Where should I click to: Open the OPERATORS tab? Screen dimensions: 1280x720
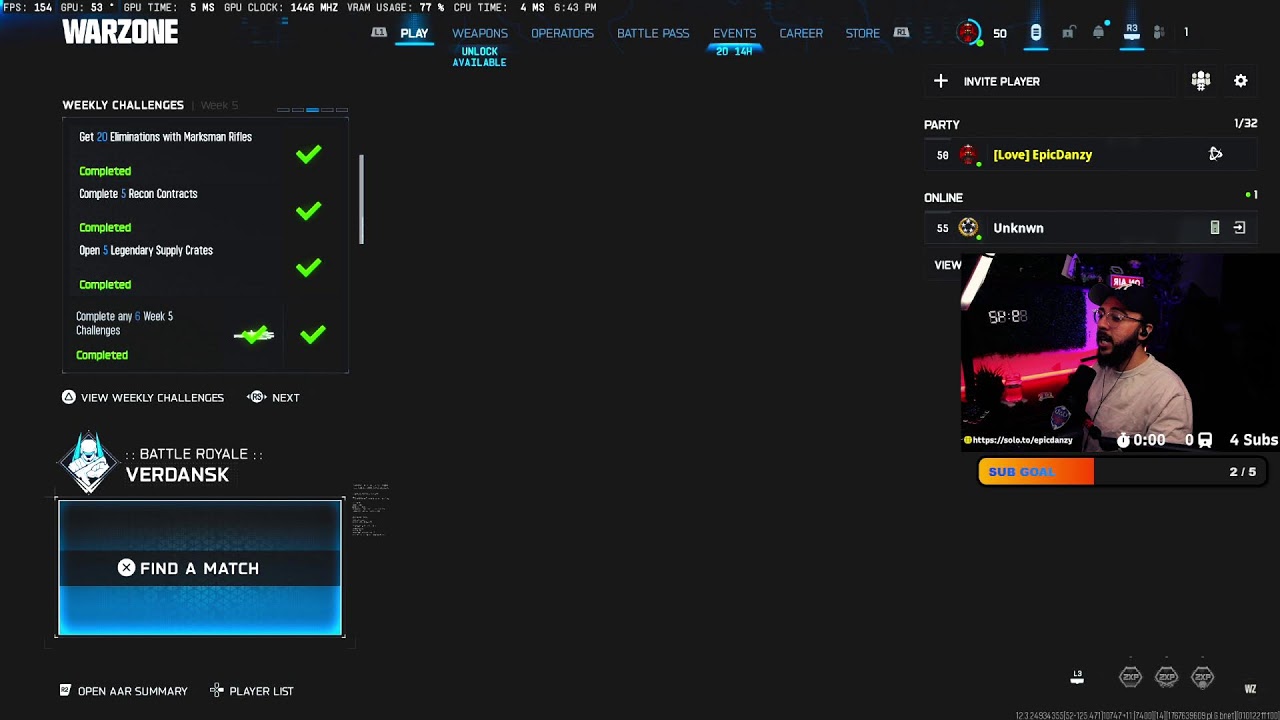pyautogui.click(x=562, y=33)
